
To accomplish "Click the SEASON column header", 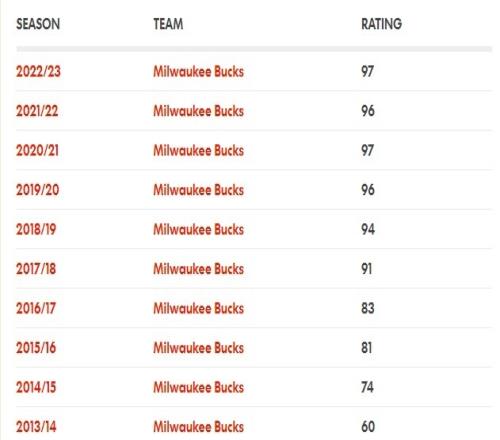I will coord(38,24).
